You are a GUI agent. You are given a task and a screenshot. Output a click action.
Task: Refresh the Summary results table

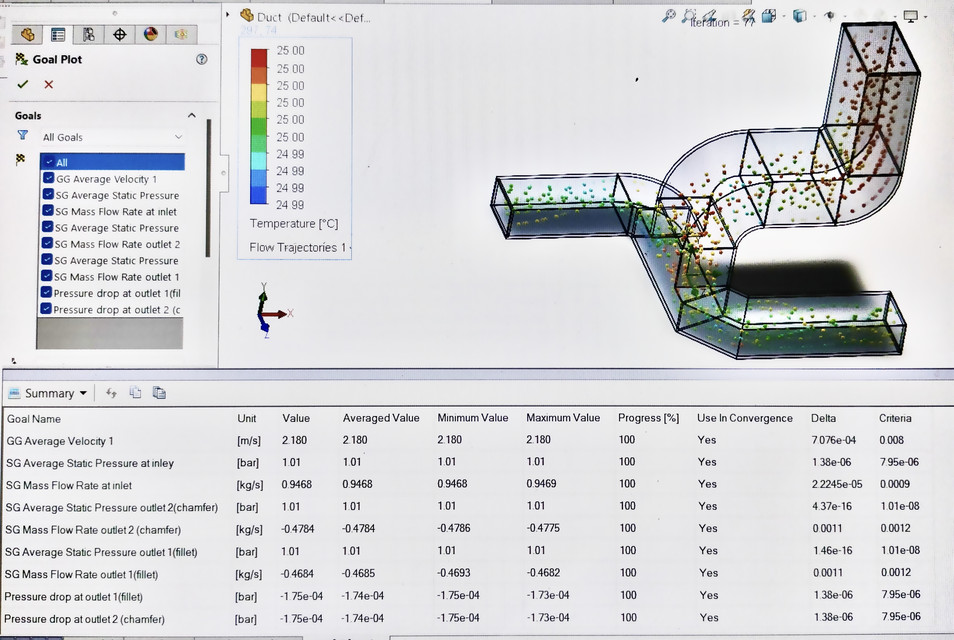pos(111,392)
